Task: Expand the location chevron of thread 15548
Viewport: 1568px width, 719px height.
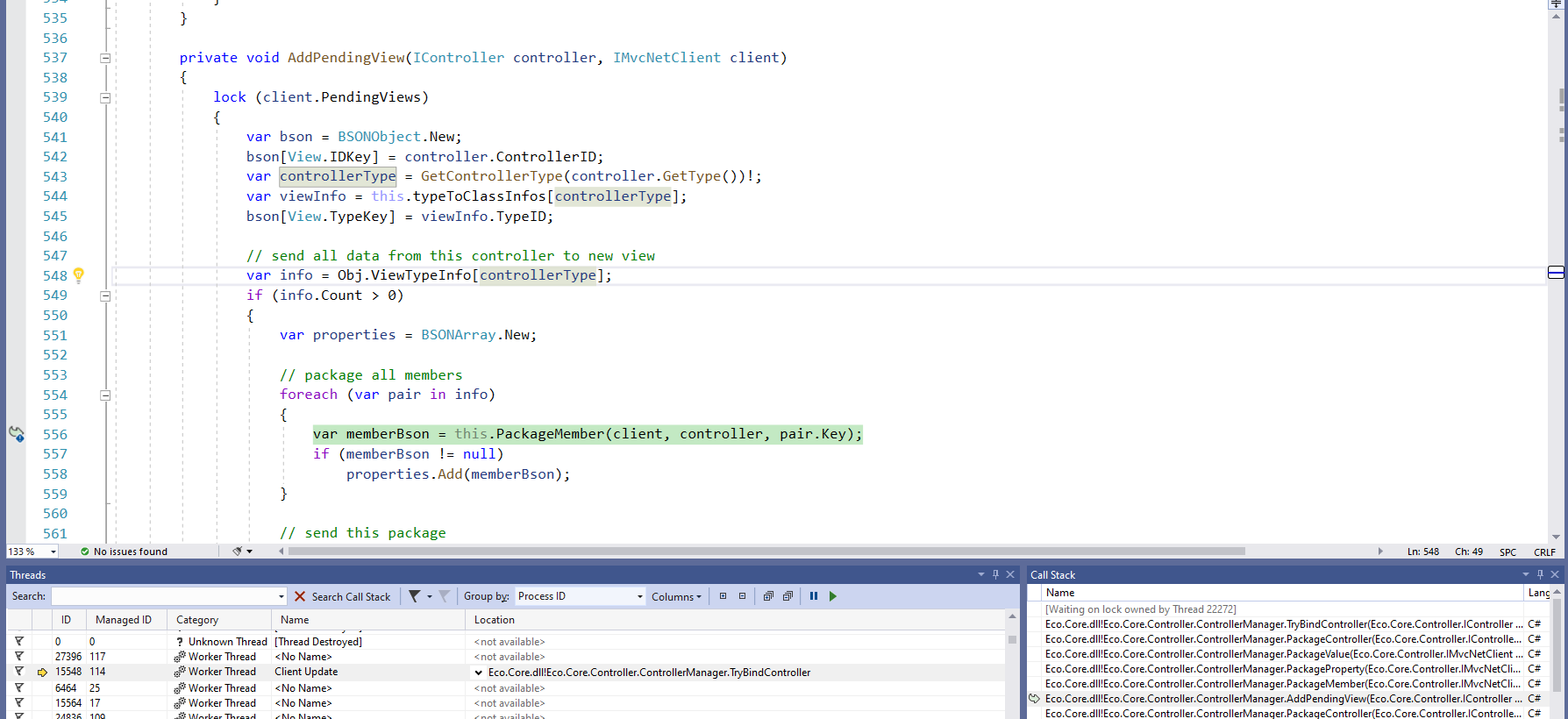Action: [479, 673]
